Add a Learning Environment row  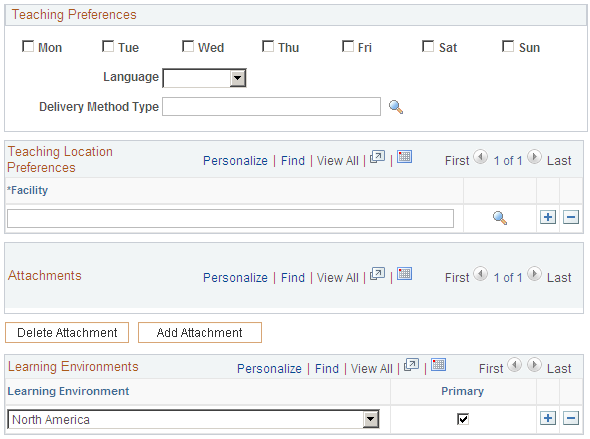tap(548, 418)
